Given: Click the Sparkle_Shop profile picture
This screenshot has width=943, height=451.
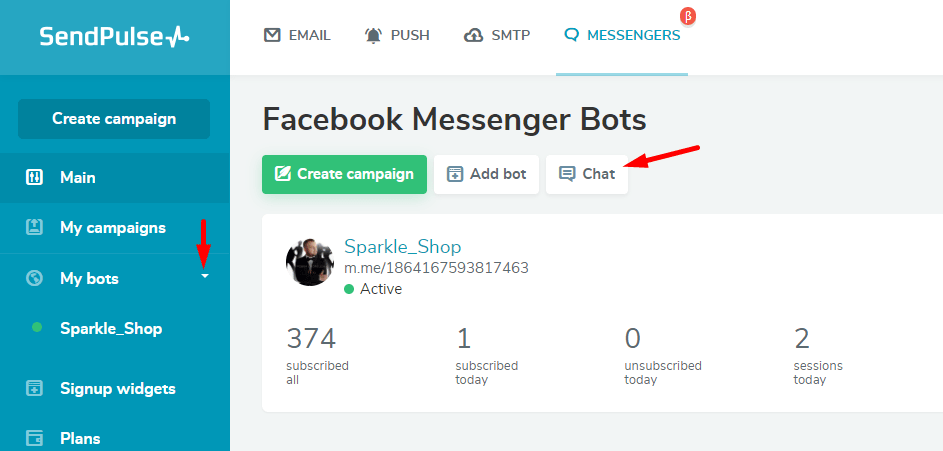Looking at the screenshot, I should 310,262.
